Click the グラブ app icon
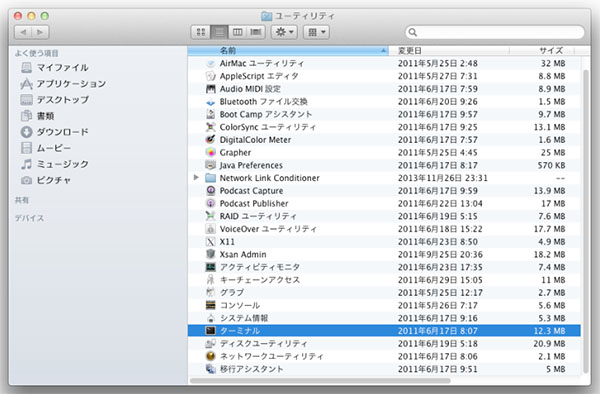600x394 pixels. pyautogui.click(x=210, y=293)
